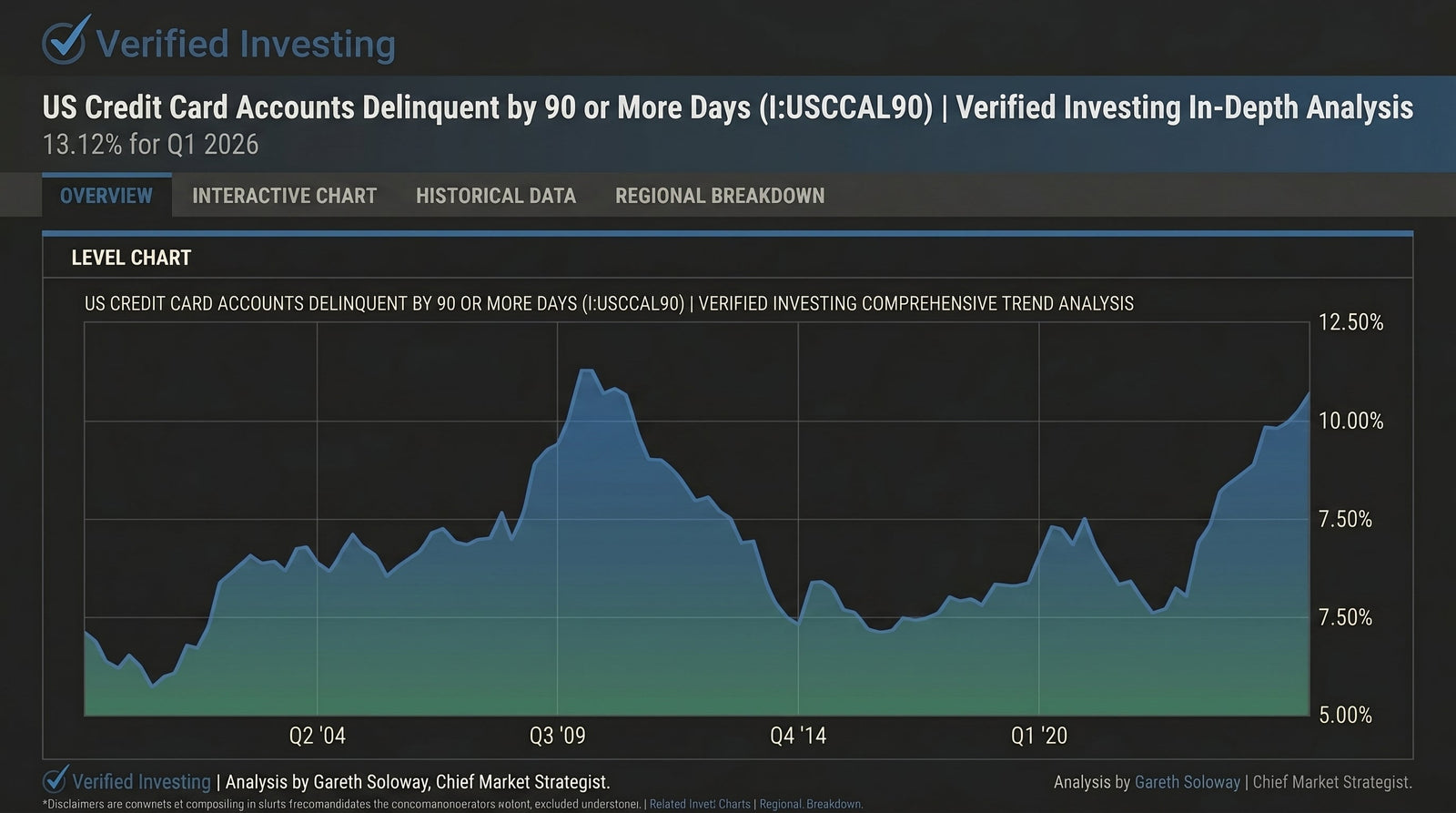Screen dimensions: 1456x813
Task: Click the 10.00% y-axis label
Action: [x=1351, y=421]
